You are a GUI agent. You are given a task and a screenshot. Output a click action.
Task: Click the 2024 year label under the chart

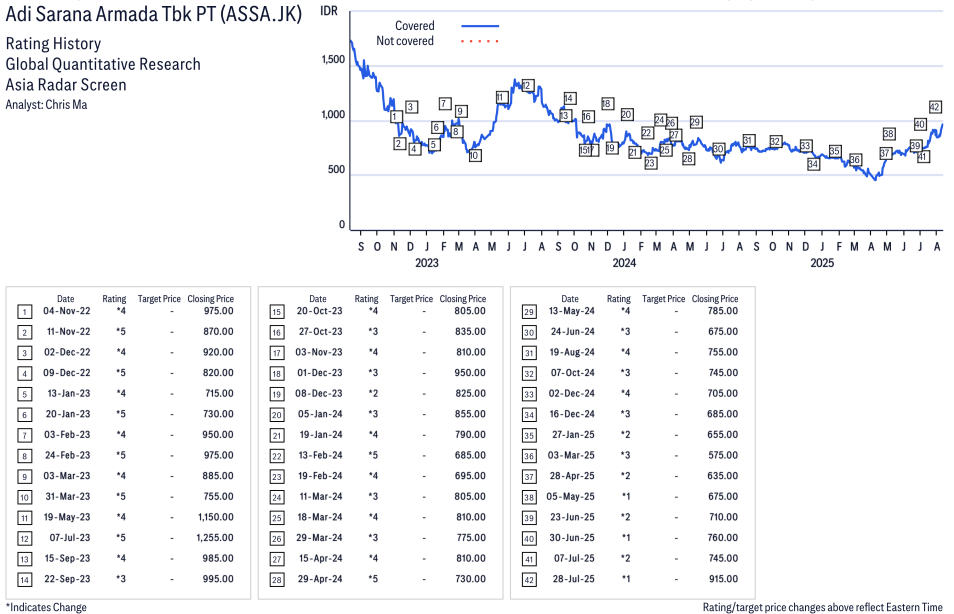[x=624, y=263]
